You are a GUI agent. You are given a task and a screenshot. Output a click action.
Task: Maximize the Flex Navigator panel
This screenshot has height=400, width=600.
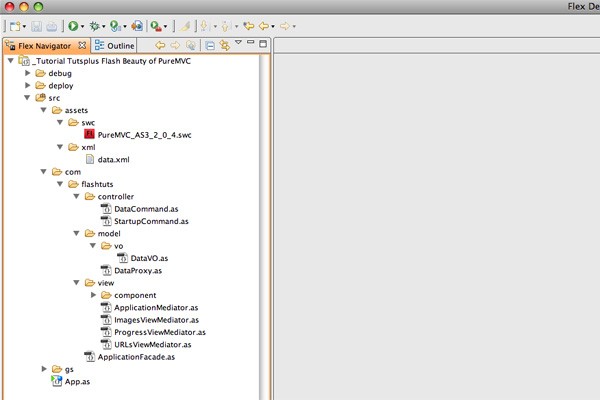click(x=263, y=44)
